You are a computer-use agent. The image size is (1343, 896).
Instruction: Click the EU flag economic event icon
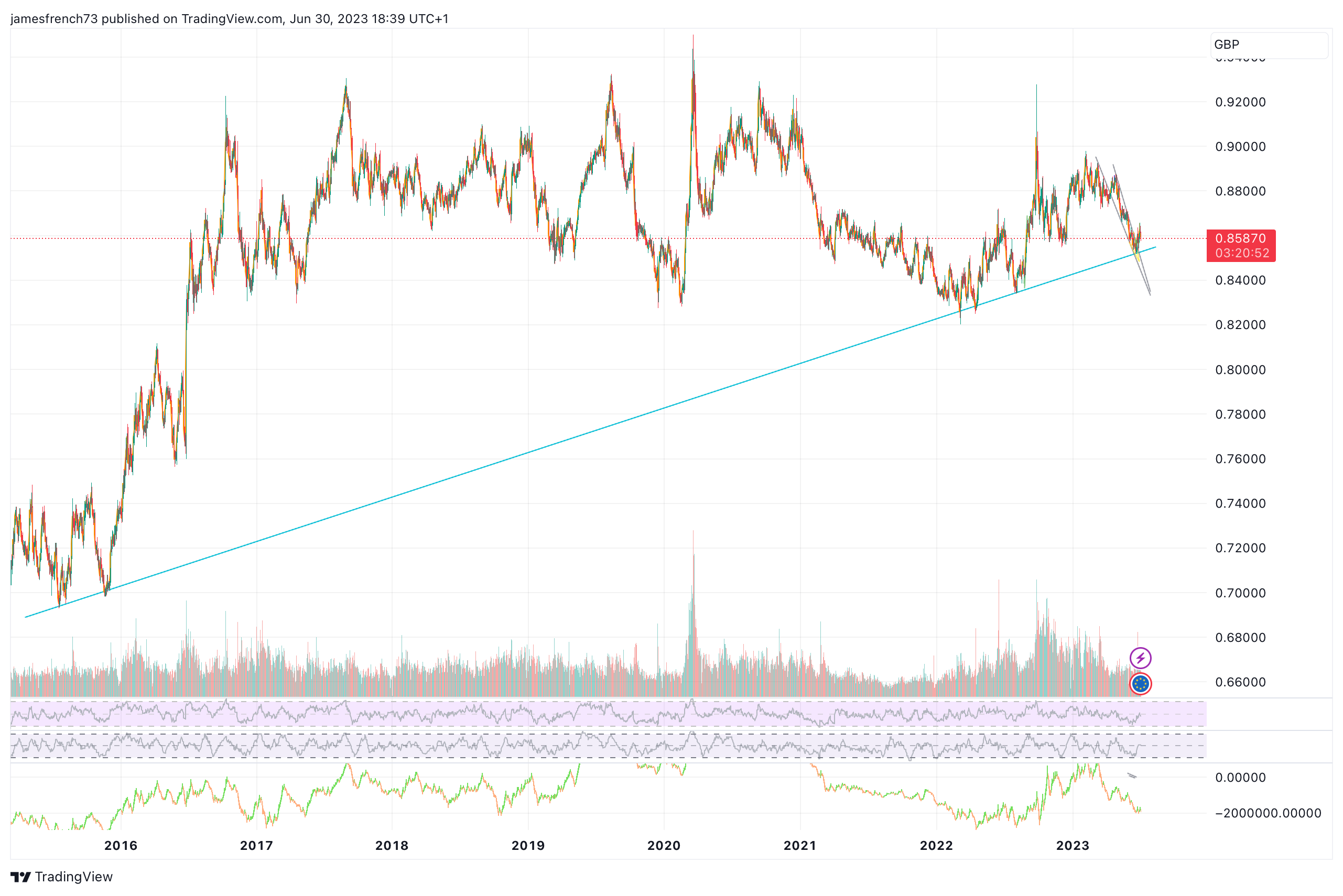(1140, 683)
